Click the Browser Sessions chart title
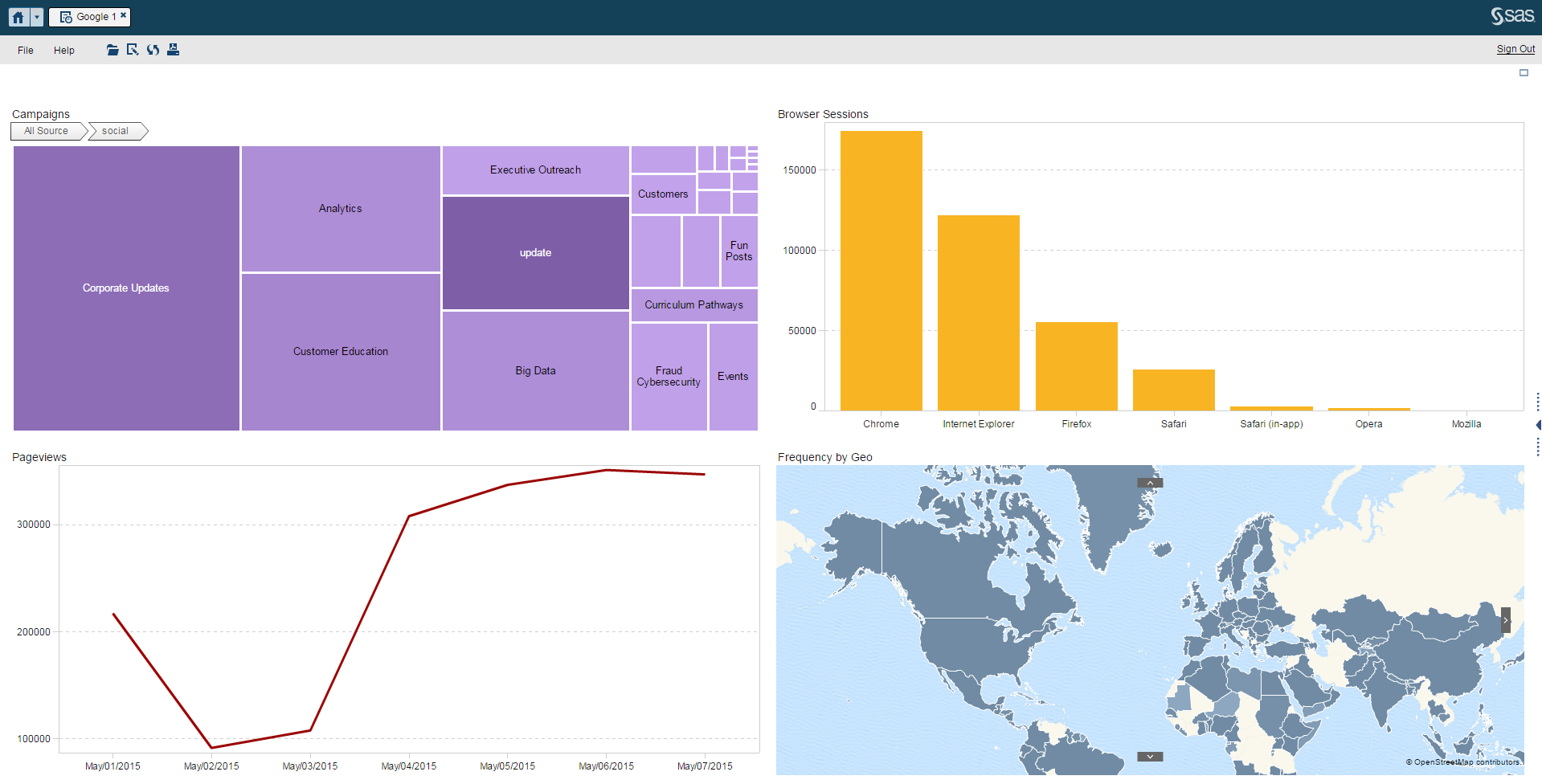This screenshot has height=784, width=1542. tap(823, 114)
